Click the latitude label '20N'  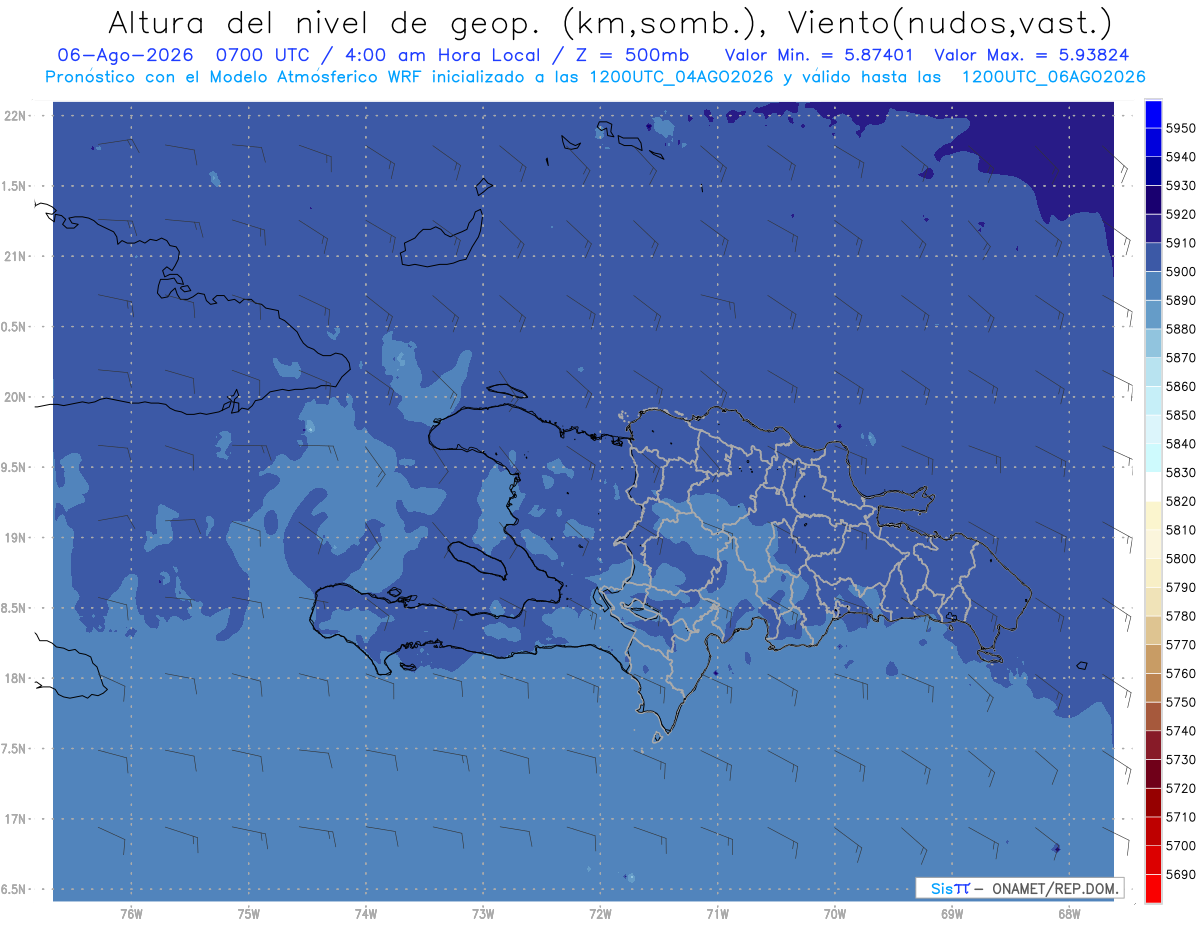[17, 398]
